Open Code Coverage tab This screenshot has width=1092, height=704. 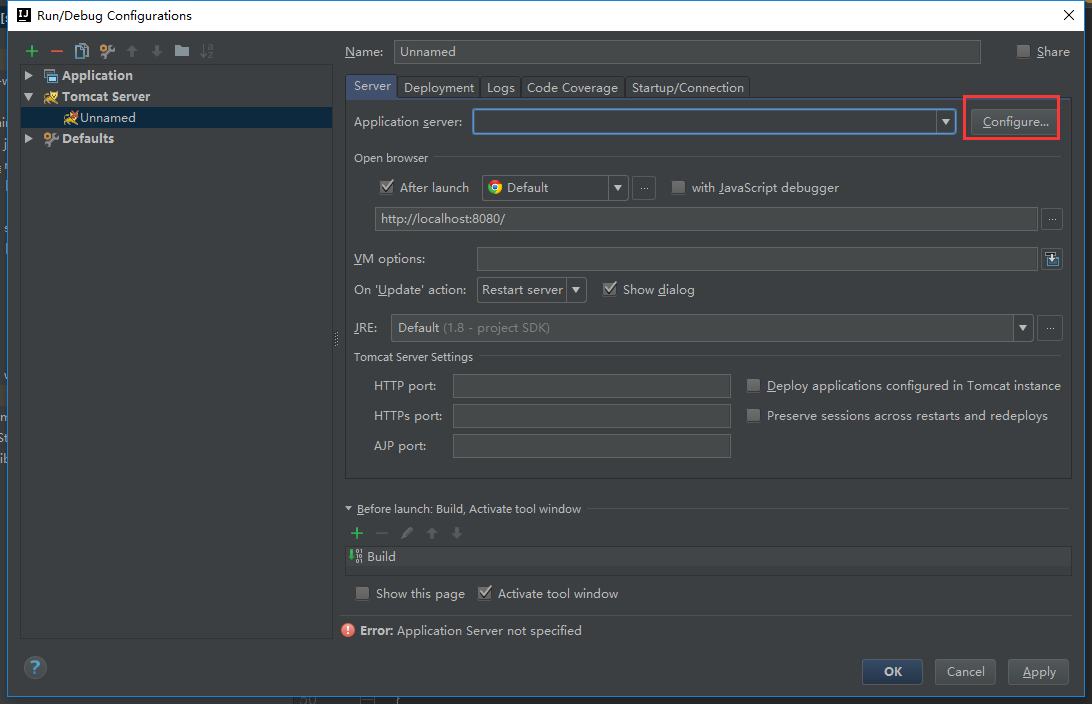pyautogui.click(x=572, y=88)
